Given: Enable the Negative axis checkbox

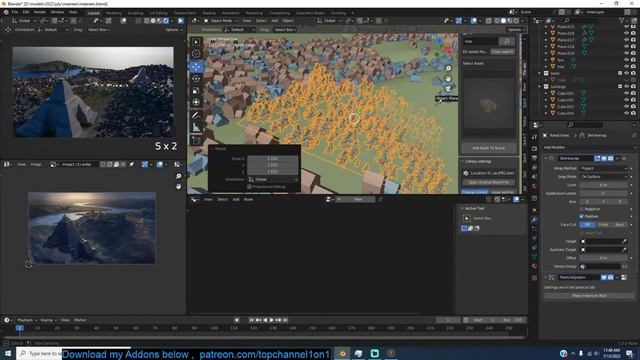Looking at the screenshot, I should coord(582,209).
